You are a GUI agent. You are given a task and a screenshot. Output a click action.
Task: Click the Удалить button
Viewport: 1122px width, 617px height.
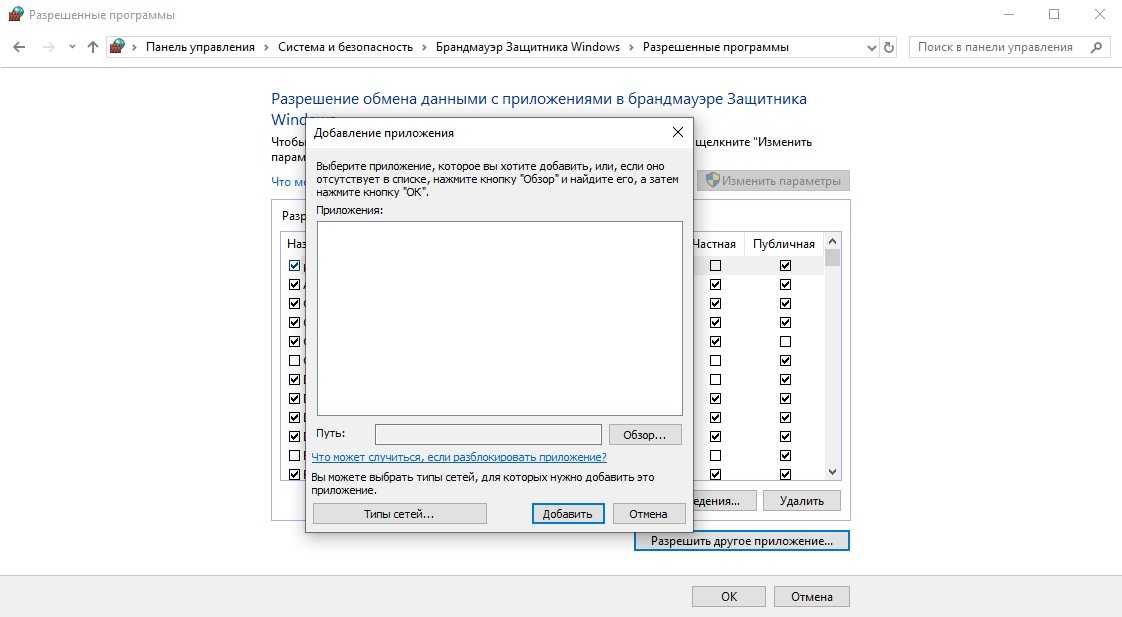coord(801,501)
